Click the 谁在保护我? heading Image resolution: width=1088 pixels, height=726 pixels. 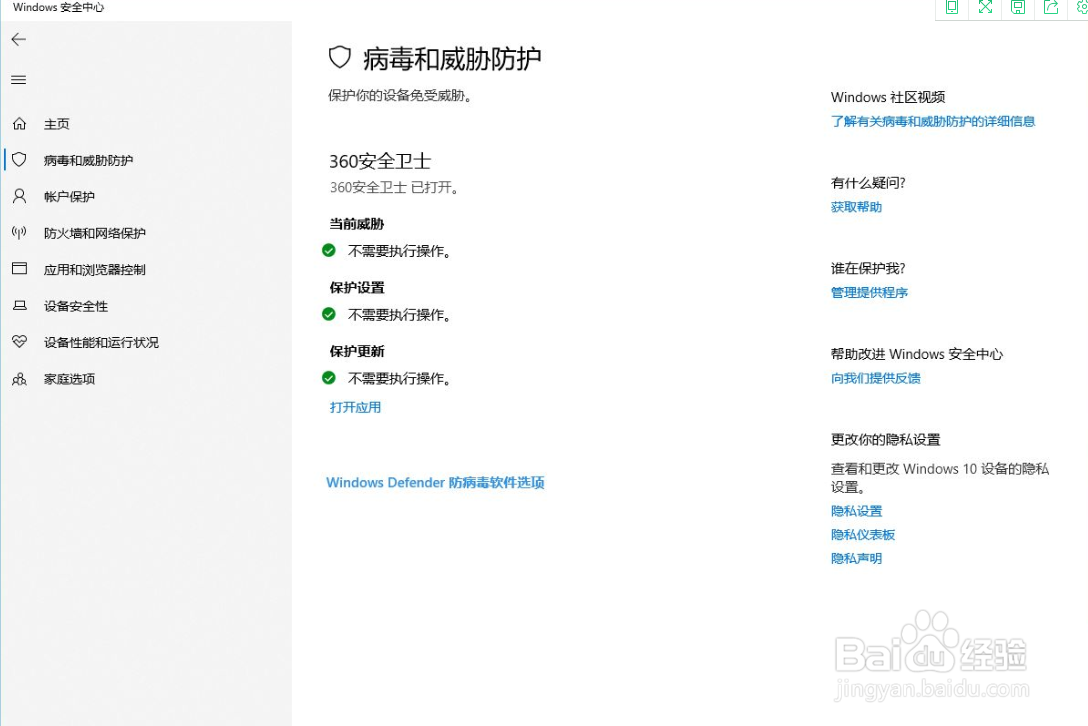[x=867, y=269]
